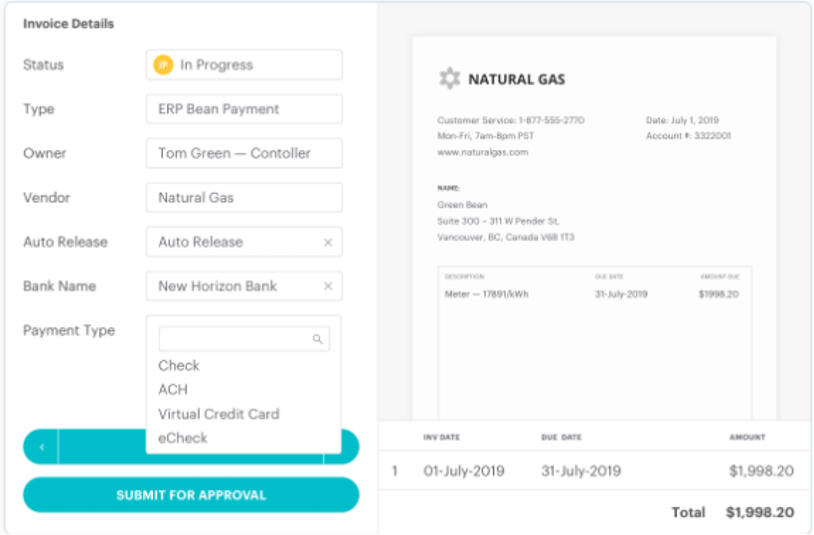Open the Type ERP Bean Payment field
Viewport: 814px width, 535px height.
tap(244, 109)
